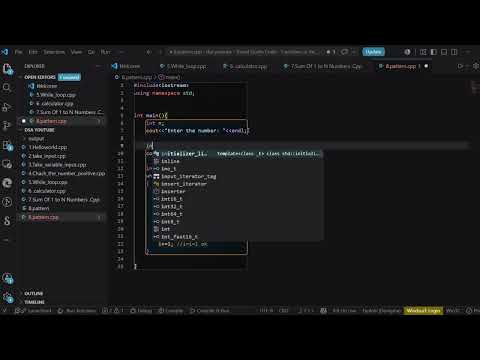Screen dimensions: 480x360
Task: Choose the input_iterator_tag autocomplete suggestion
Action: pos(237,176)
